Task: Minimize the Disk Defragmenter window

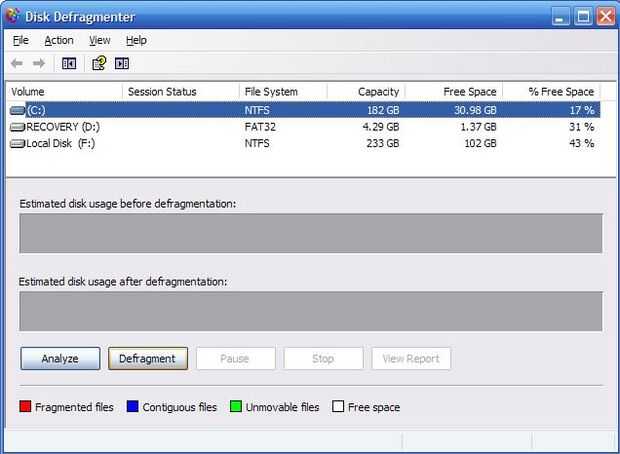Action: point(560,17)
